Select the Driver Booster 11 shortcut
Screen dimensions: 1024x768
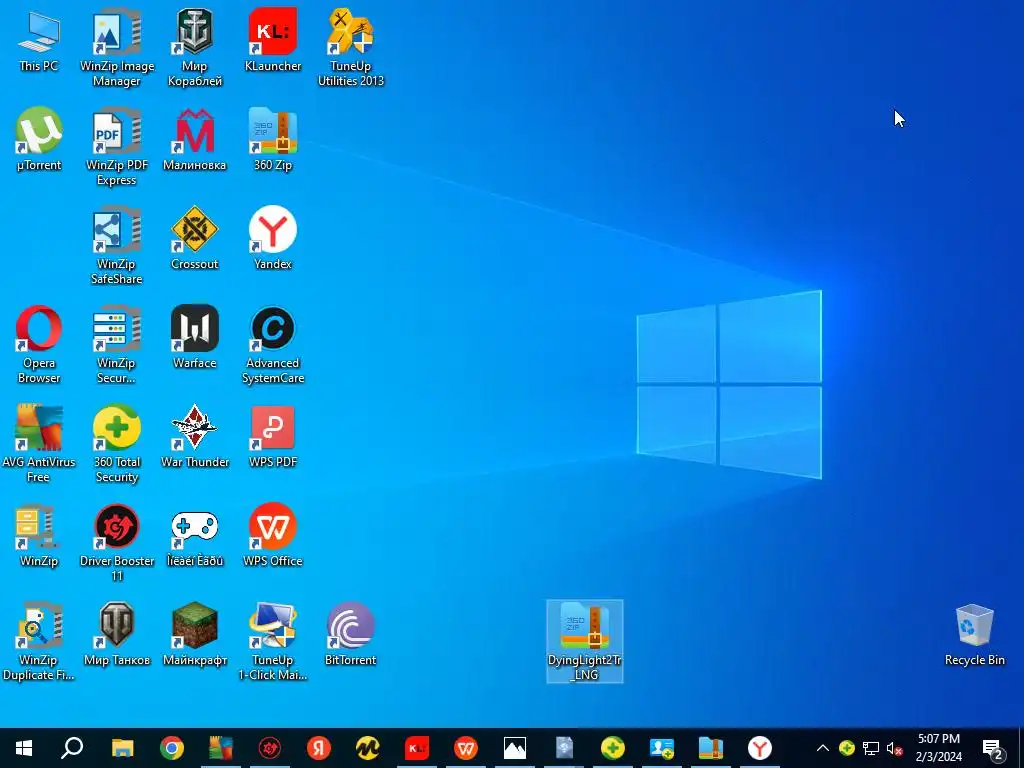click(x=117, y=543)
